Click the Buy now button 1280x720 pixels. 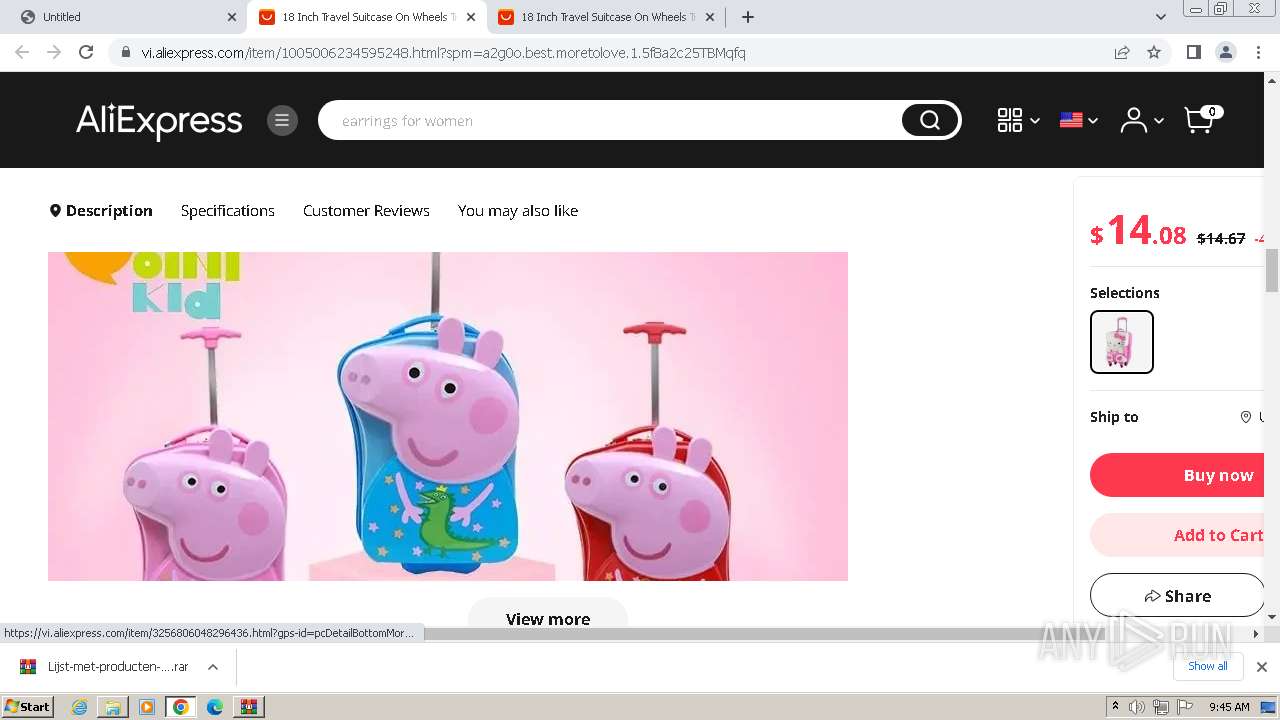pos(1177,475)
